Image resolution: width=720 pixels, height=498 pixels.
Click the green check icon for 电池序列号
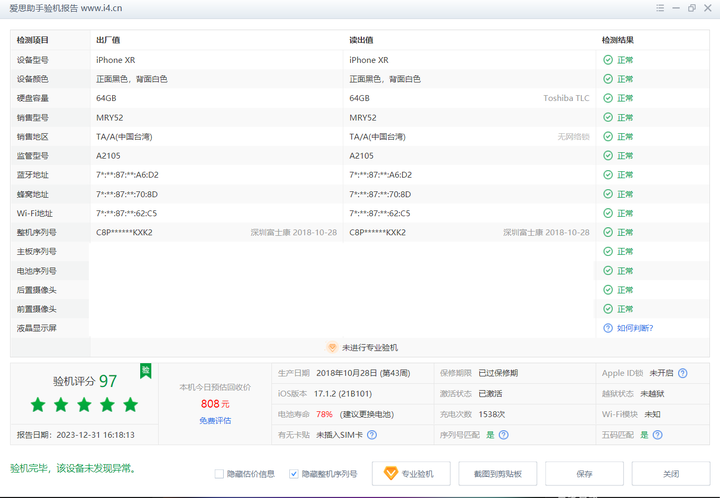pos(608,271)
